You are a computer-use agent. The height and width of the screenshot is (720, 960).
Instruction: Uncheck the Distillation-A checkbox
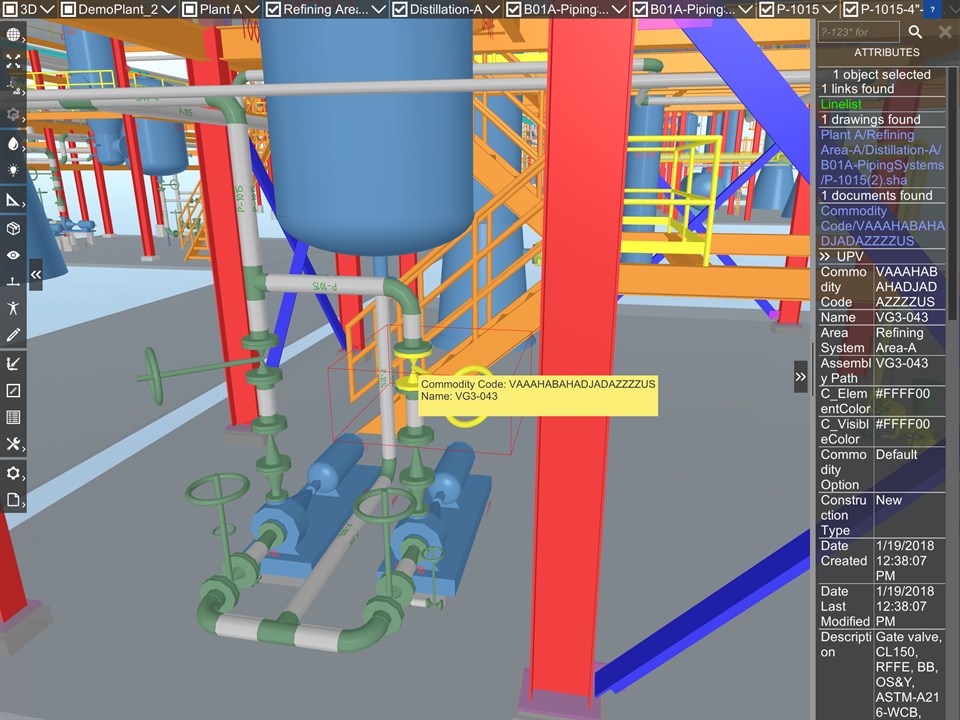point(399,9)
